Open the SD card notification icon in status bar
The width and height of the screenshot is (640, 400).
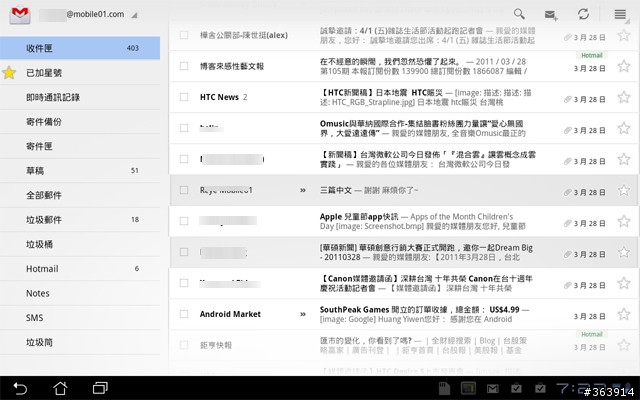click(444, 388)
